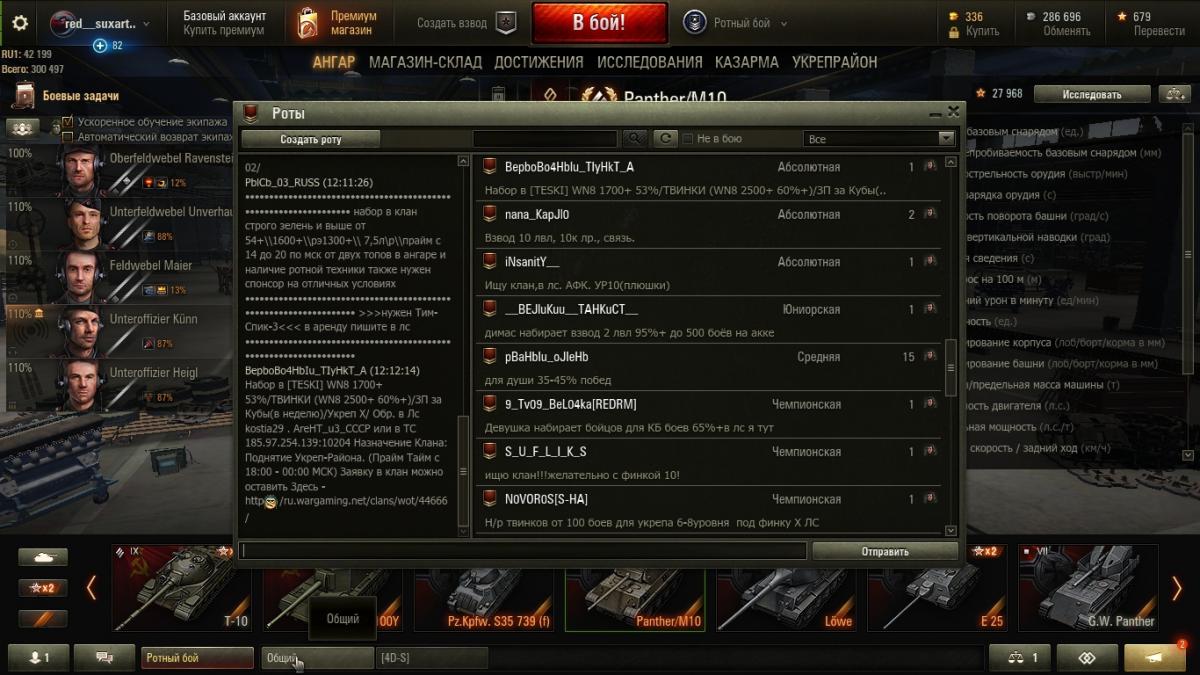Toggle Автоматический возврат экипажа checkbox

click(68, 136)
